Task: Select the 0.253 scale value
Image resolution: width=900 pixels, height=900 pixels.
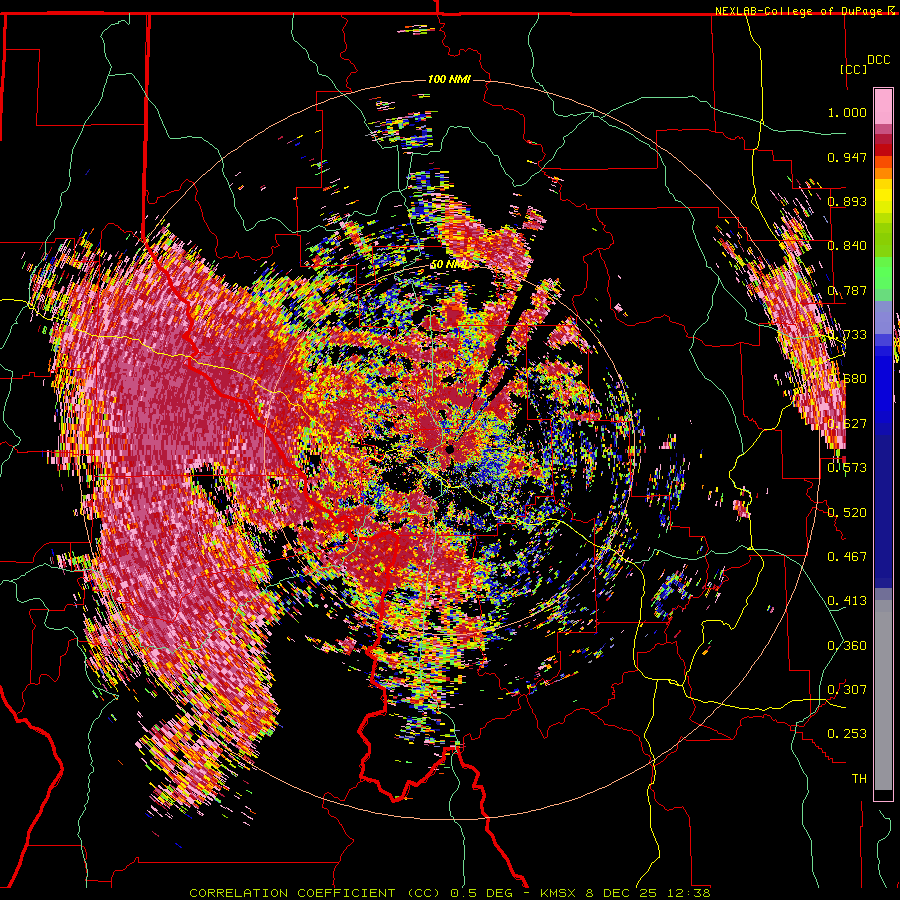Action: coord(847,734)
